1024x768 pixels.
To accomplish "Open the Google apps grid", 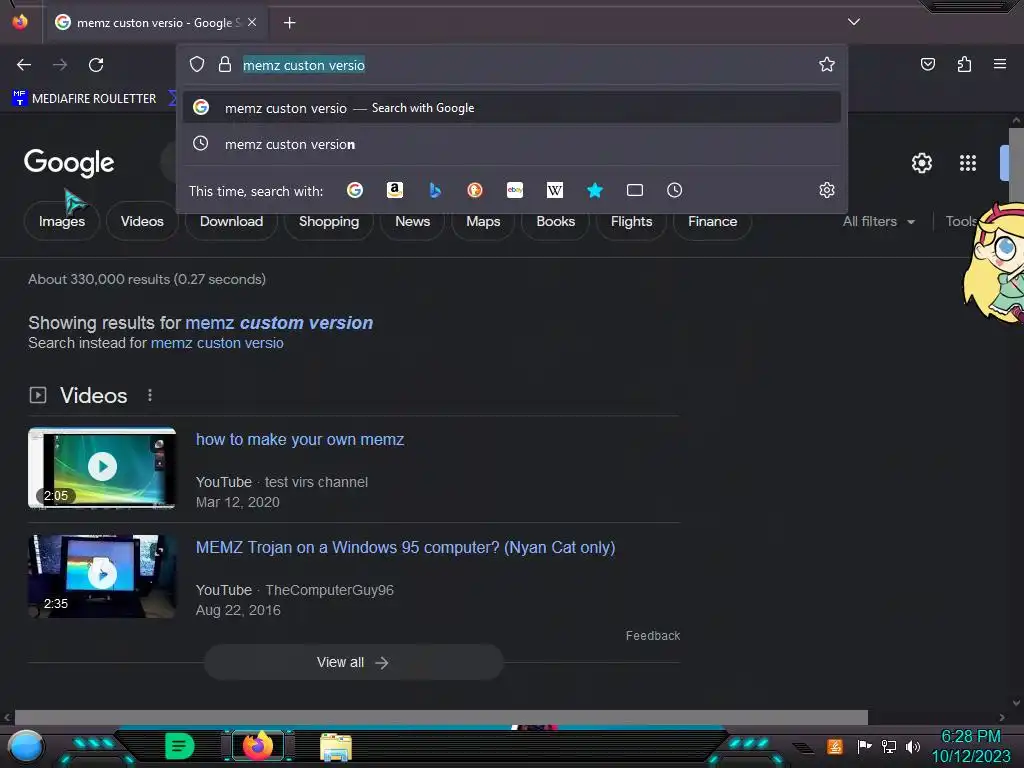I will tap(968, 163).
